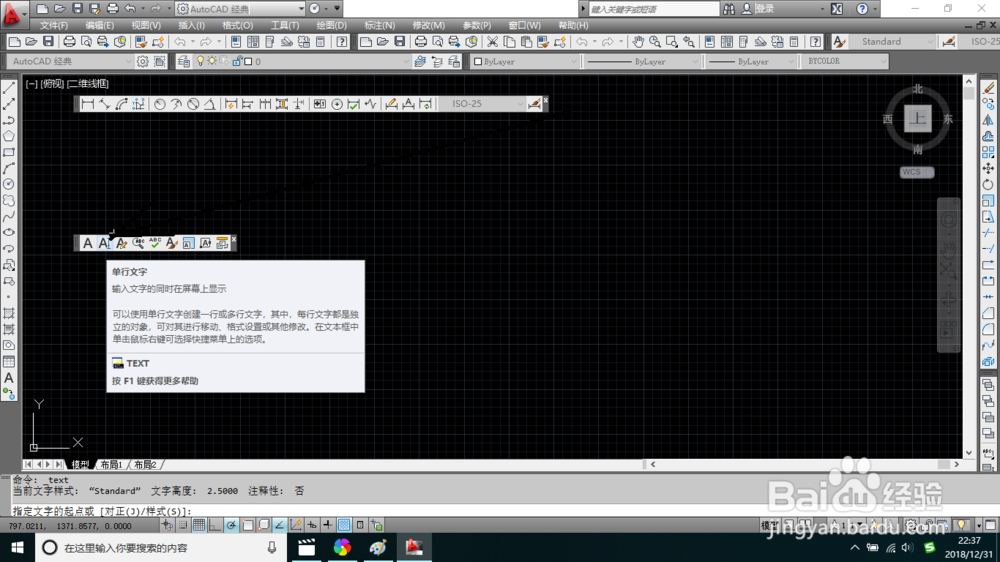Open the AutoCAD 经典 workspace dropdown in title bar
Screen dimensions: 1000x562
click(241, 9)
